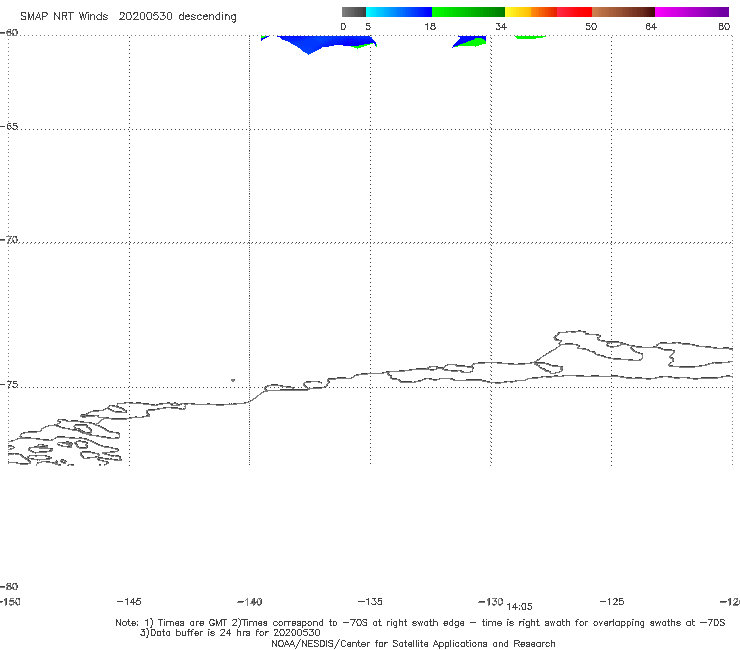Click the note line starting "Note: 1) Times are GMT"
The height and width of the screenshot is (650, 740).
[x=420, y=623]
